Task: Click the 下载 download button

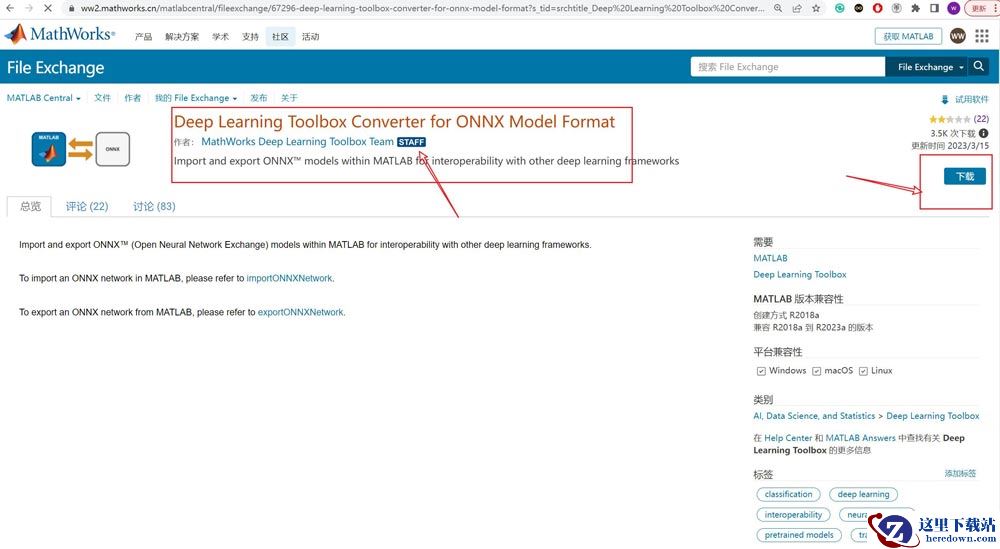Action: coord(964,176)
